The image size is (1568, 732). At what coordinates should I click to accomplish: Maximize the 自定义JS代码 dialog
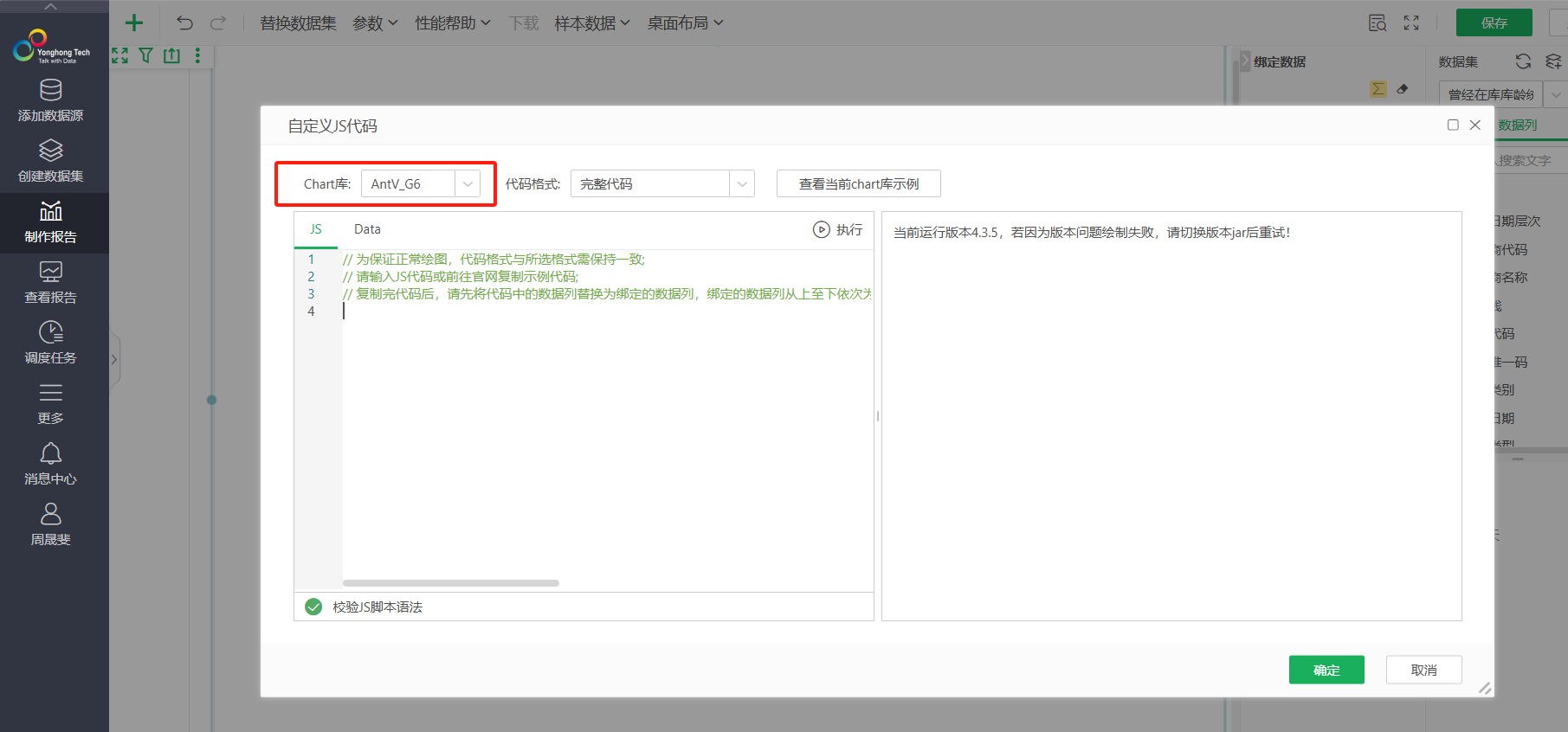[x=1453, y=125]
